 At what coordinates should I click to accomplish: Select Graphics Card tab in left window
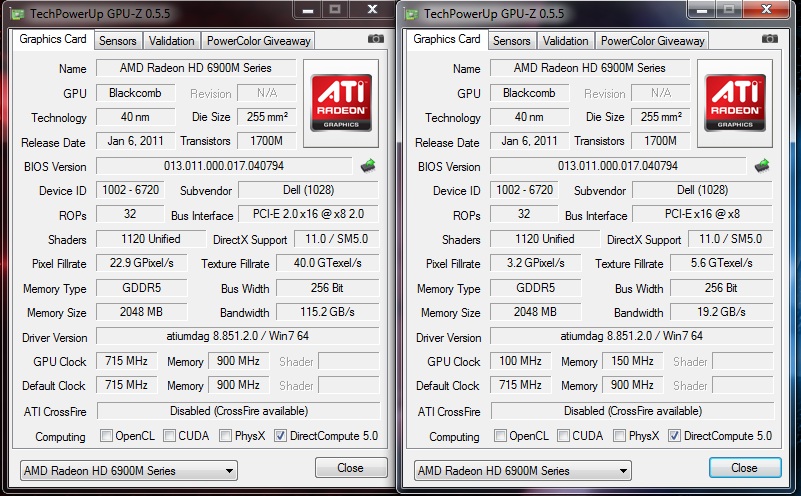click(53, 39)
